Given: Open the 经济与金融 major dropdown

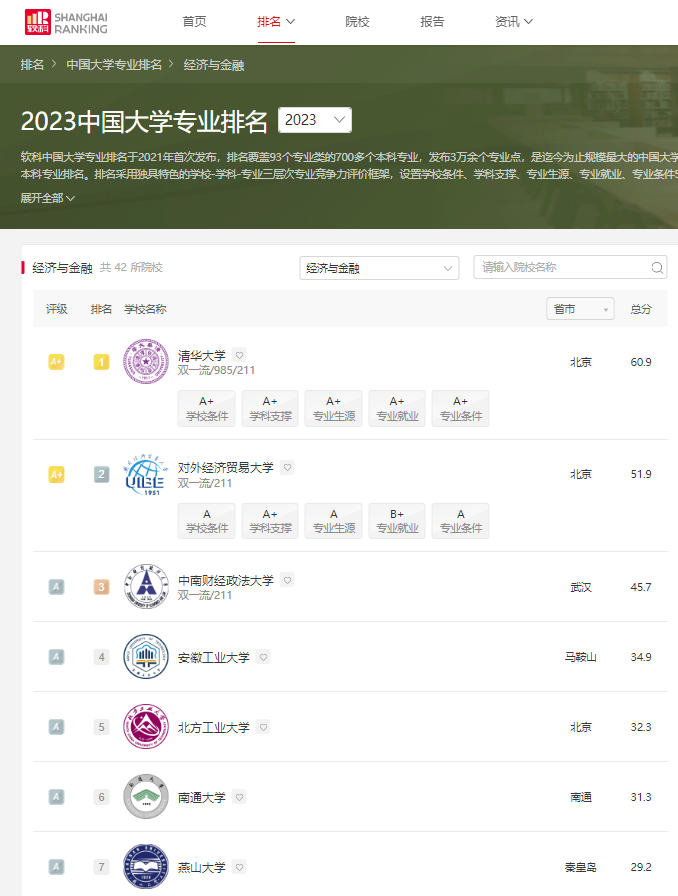Looking at the screenshot, I should (379, 268).
